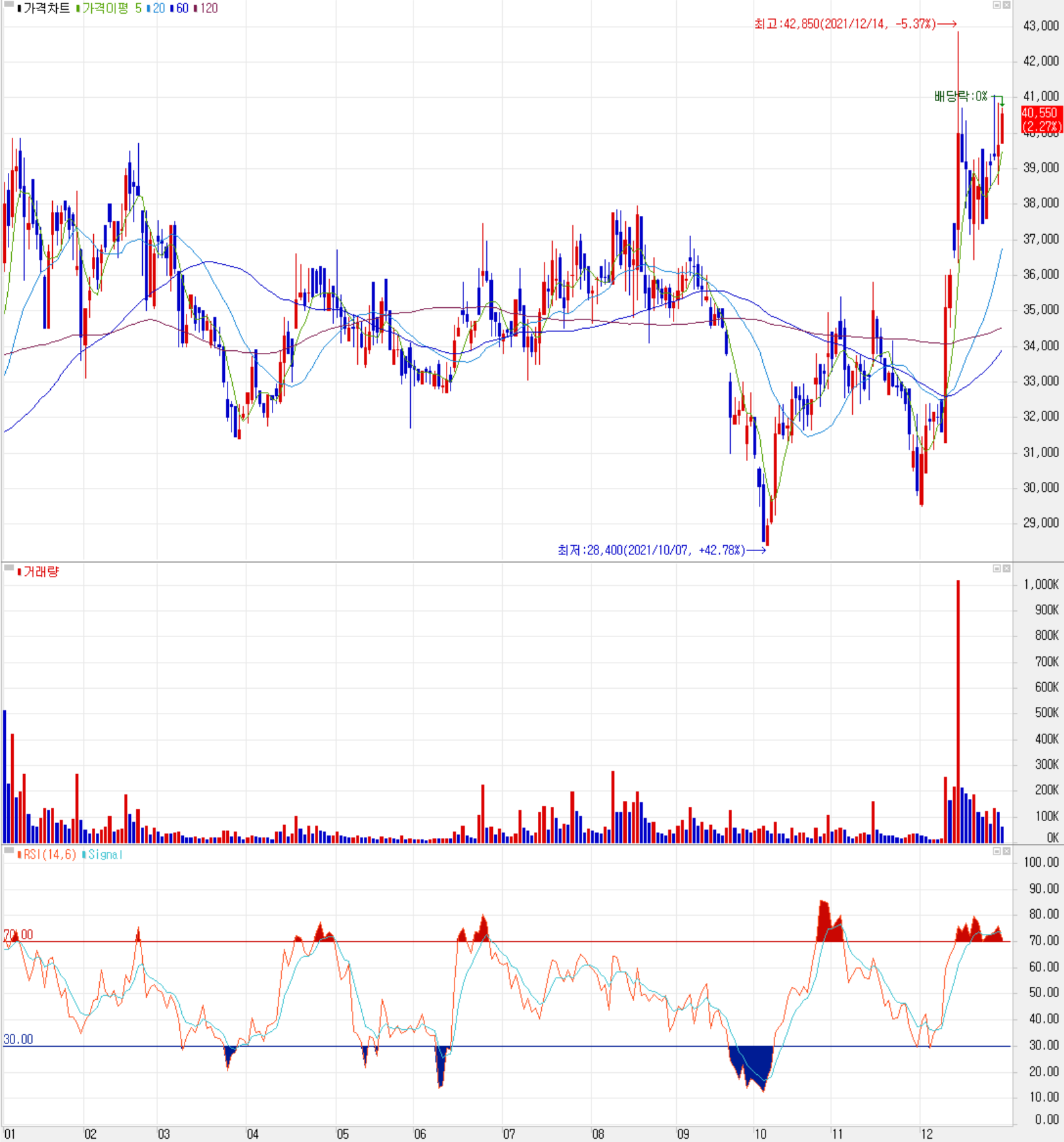Select the 가격차트 legend label
Image resolution: width=1064 pixels, height=1142 pixels.
(44, 8)
